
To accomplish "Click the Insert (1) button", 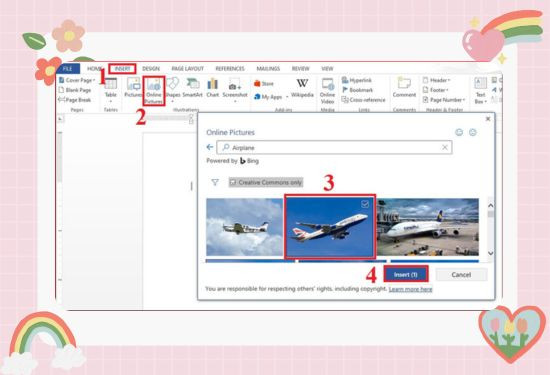I will click(406, 274).
